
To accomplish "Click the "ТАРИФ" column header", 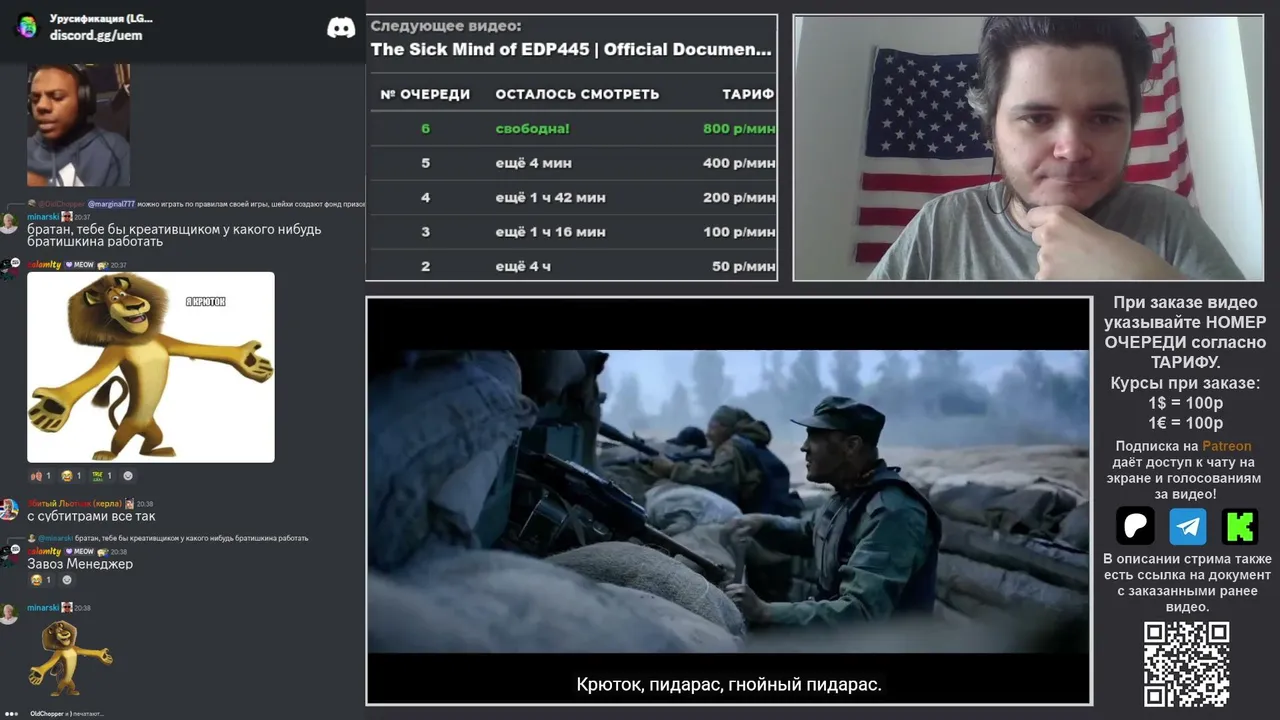I will coord(748,94).
